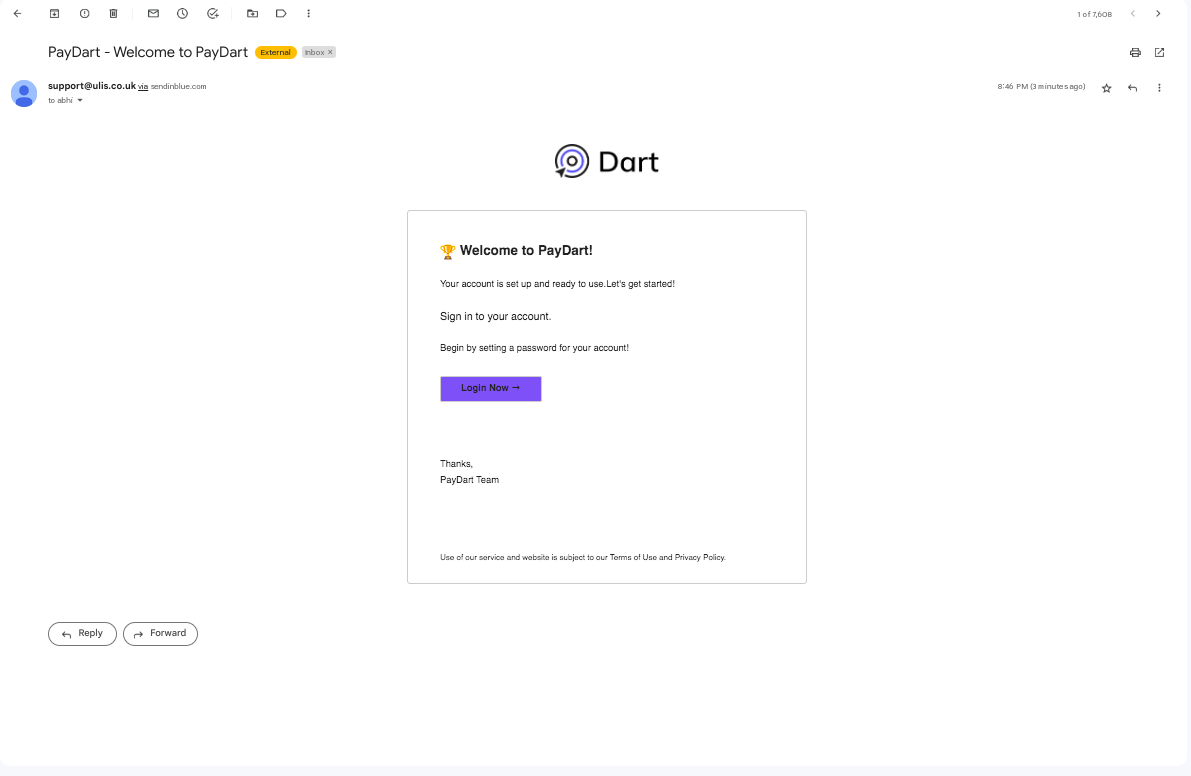
Task: Mark the email as unread
Action: coord(153,14)
